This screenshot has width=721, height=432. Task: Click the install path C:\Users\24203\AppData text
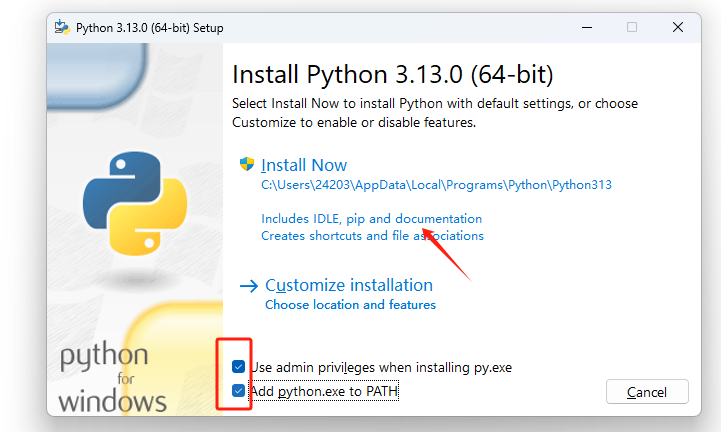pos(436,185)
